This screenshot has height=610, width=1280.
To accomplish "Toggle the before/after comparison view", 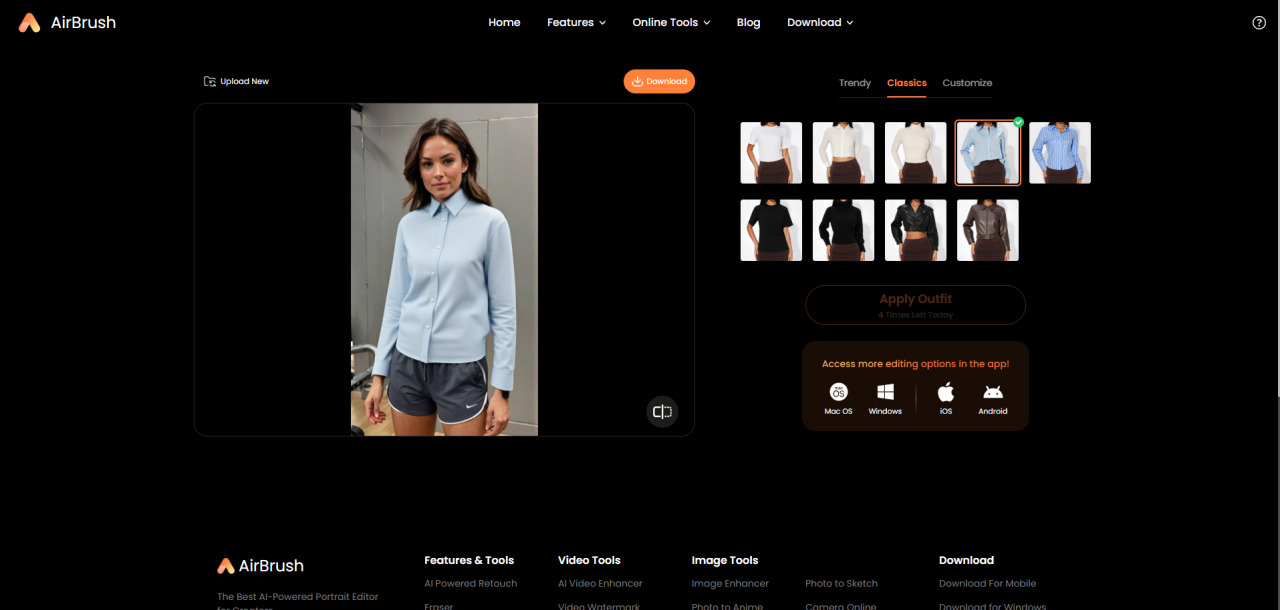I will click(x=661, y=411).
